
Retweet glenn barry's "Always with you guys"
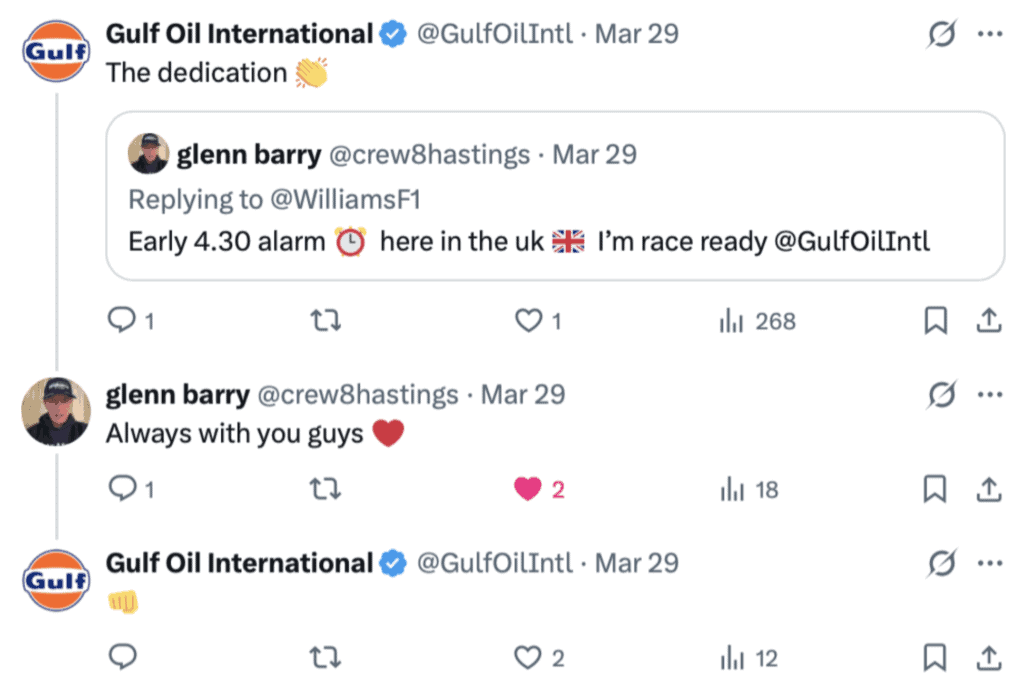[x=325, y=490]
